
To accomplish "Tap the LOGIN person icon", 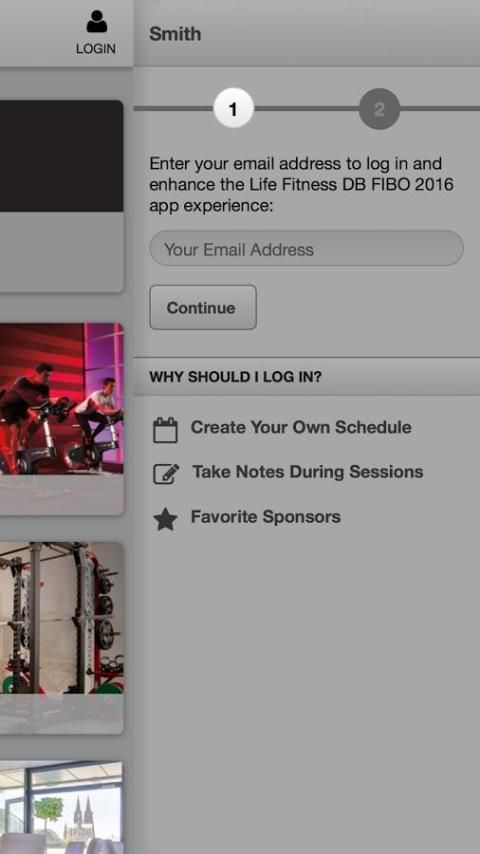I will tap(96, 22).
